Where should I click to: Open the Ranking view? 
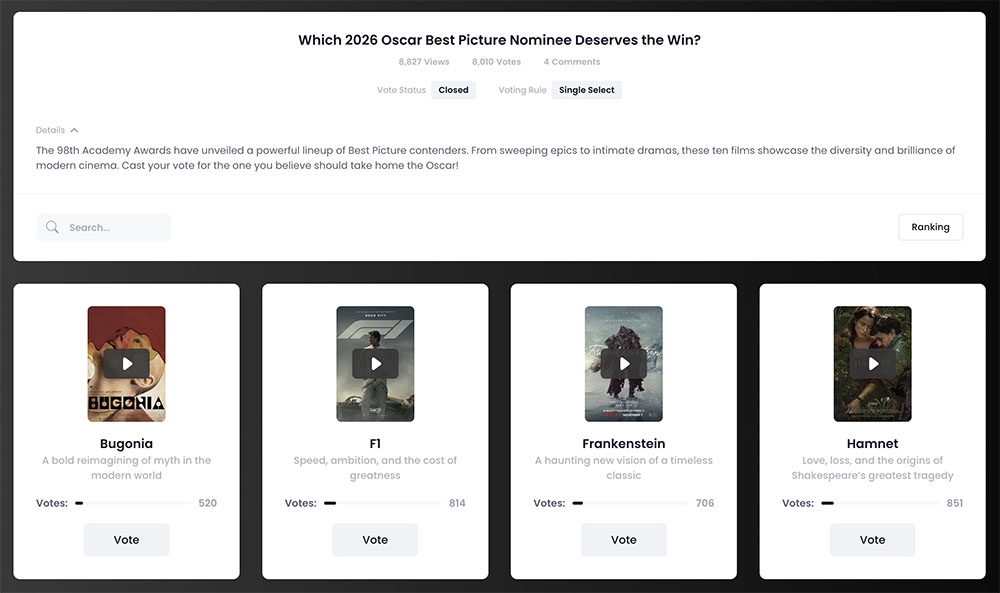(x=930, y=227)
